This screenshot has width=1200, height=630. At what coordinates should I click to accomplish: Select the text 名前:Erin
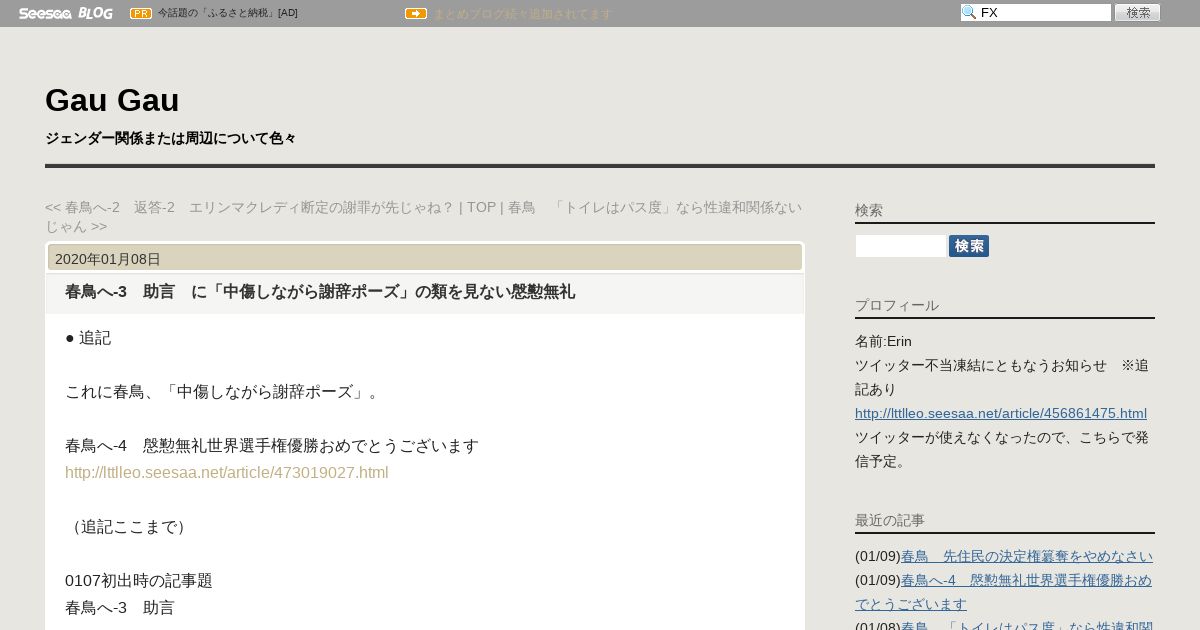pos(883,341)
